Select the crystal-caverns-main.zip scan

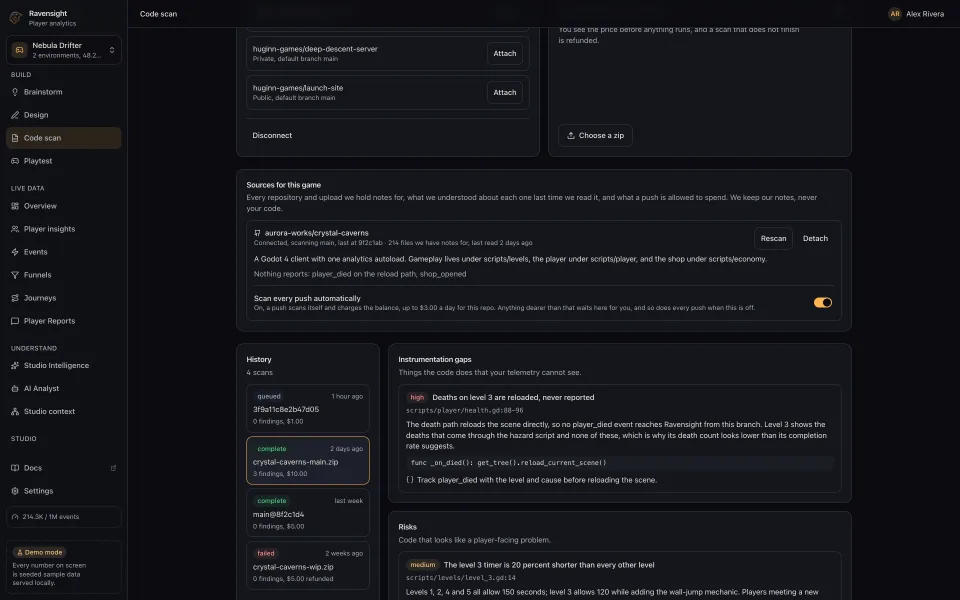point(307,461)
